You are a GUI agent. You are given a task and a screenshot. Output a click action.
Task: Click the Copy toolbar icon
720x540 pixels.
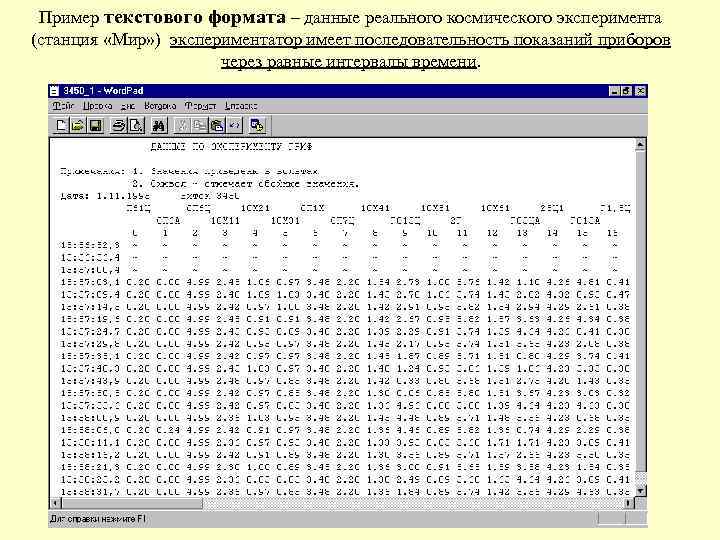199,125
